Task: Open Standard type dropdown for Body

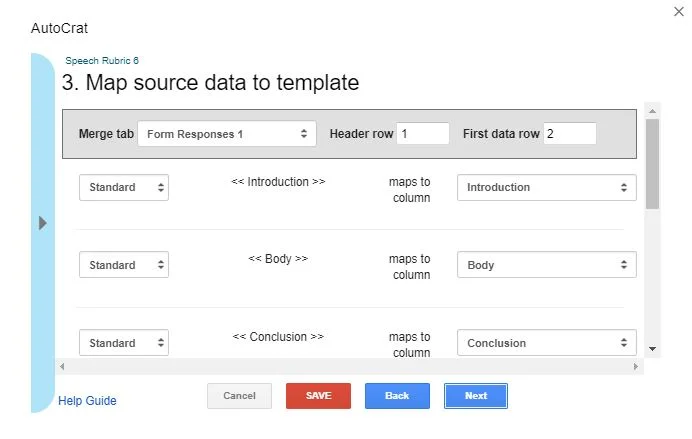Action: click(124, 265)
